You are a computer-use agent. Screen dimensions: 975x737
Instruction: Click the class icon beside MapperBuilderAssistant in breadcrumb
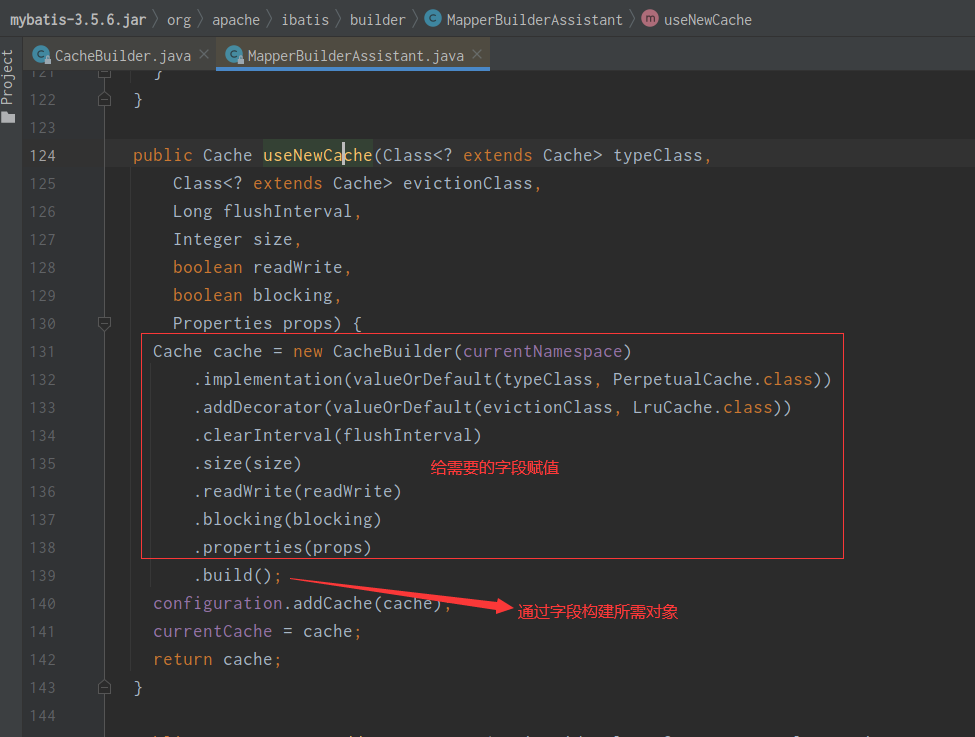(432, 18)
